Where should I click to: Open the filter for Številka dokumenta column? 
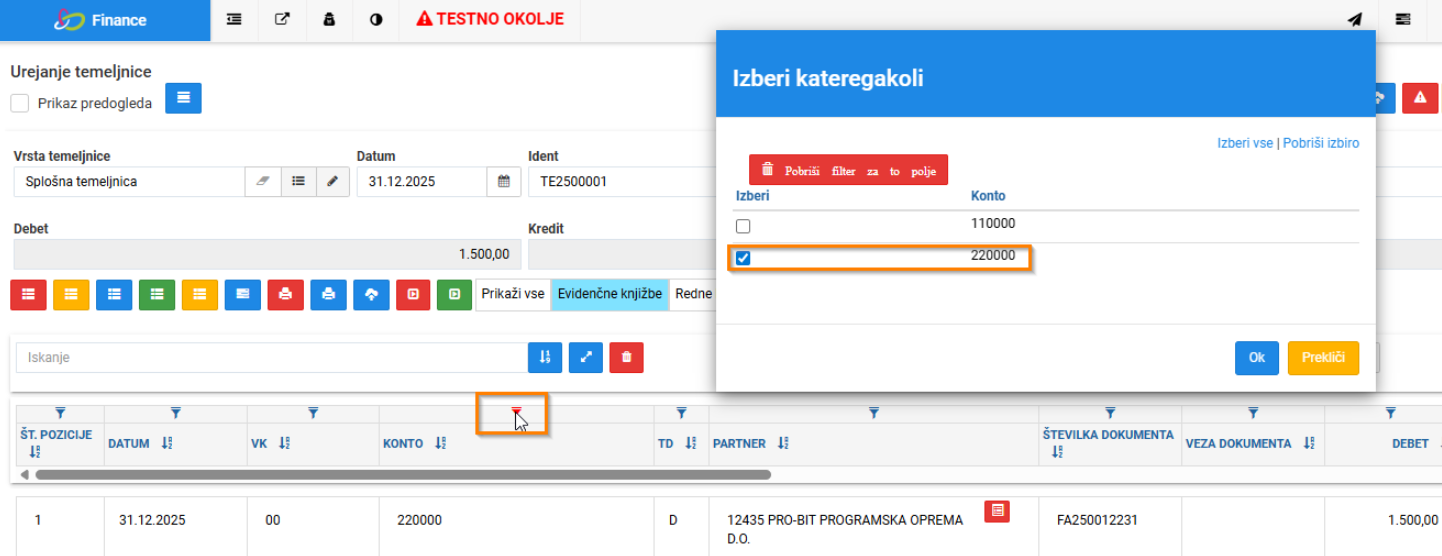pos(1110,412)
